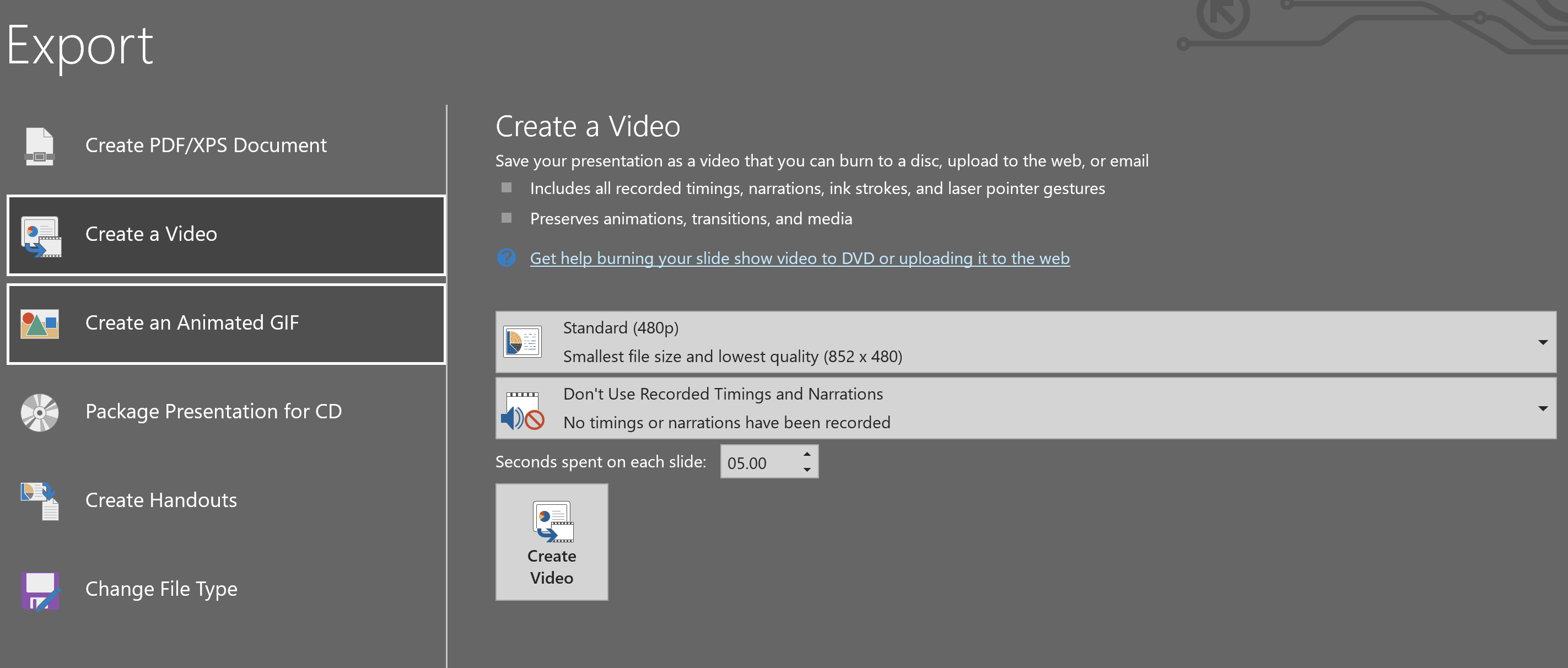Click the seconds per slide input field

pos(758,462)
